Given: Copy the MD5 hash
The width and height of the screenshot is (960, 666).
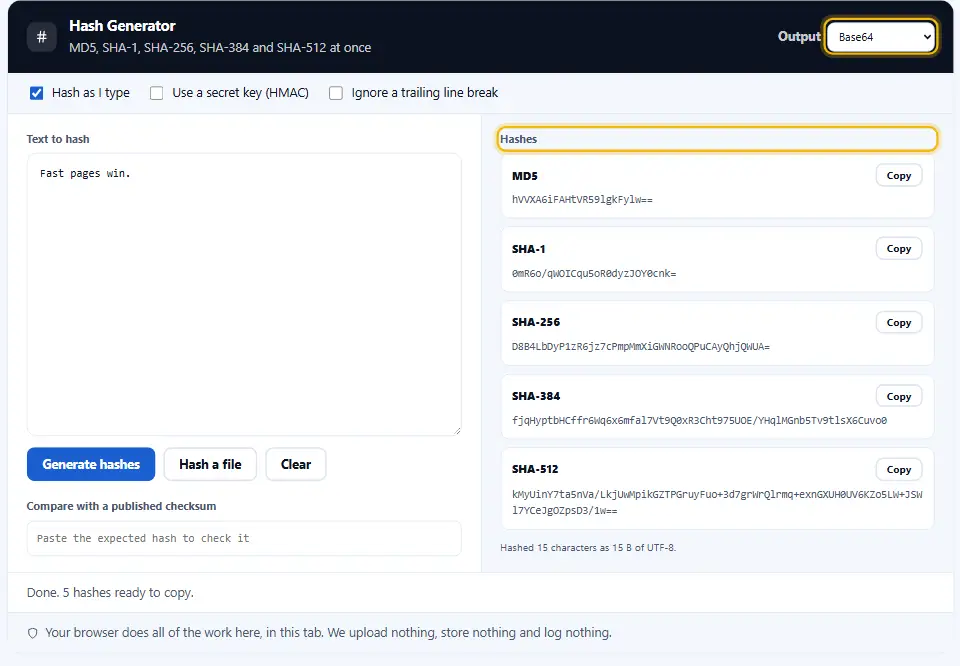Looking at the screenshot, I should [899, 176].
